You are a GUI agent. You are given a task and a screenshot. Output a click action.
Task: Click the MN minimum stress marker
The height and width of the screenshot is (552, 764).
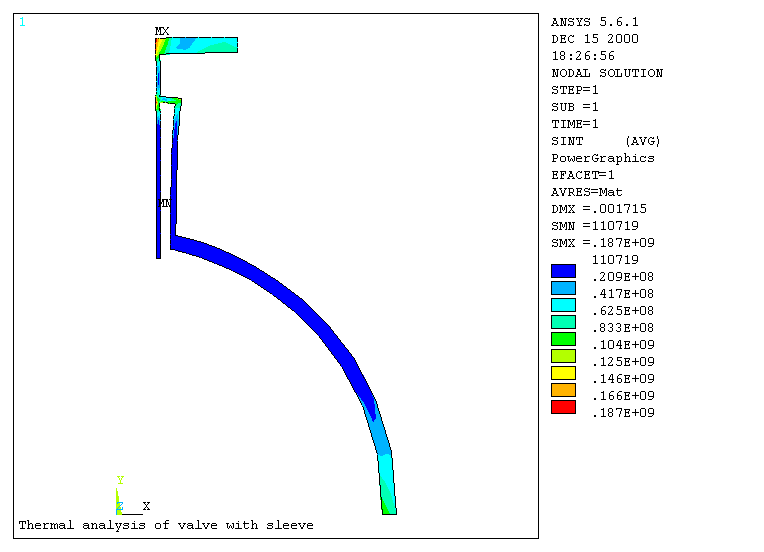click(x=165, y=203)
